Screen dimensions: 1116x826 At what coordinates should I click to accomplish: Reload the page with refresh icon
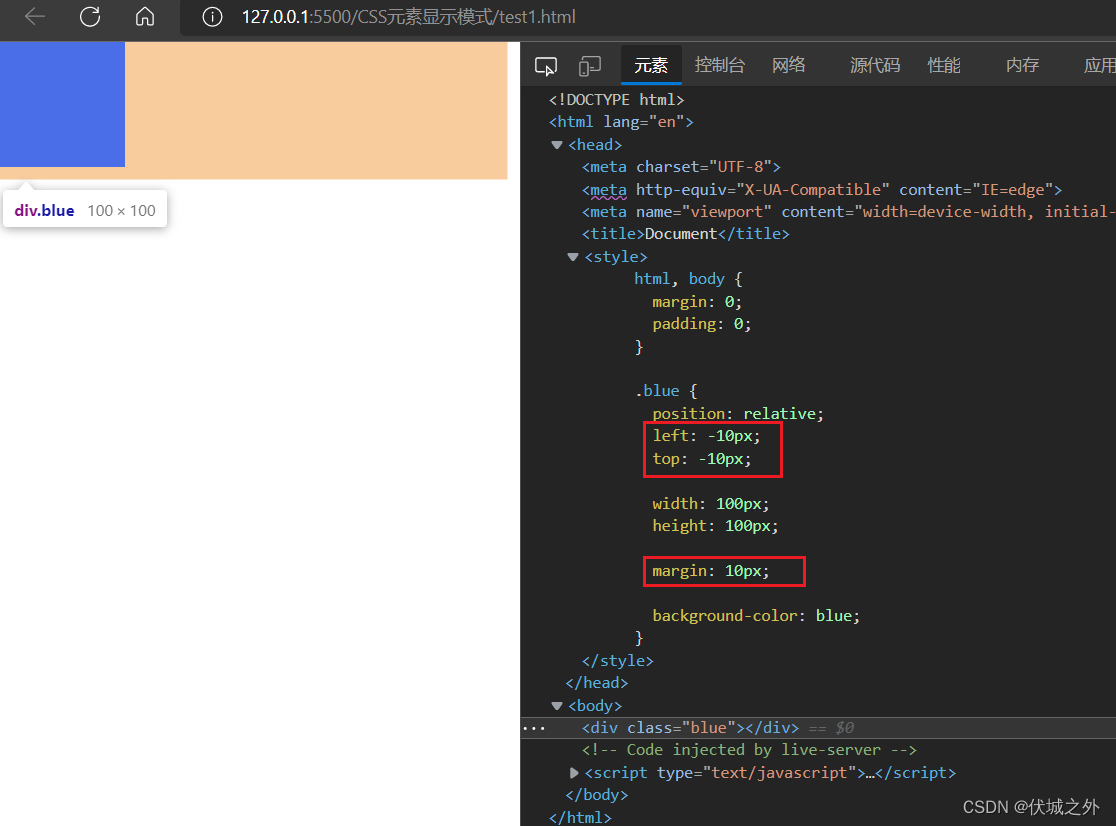[x=90, y=16]
